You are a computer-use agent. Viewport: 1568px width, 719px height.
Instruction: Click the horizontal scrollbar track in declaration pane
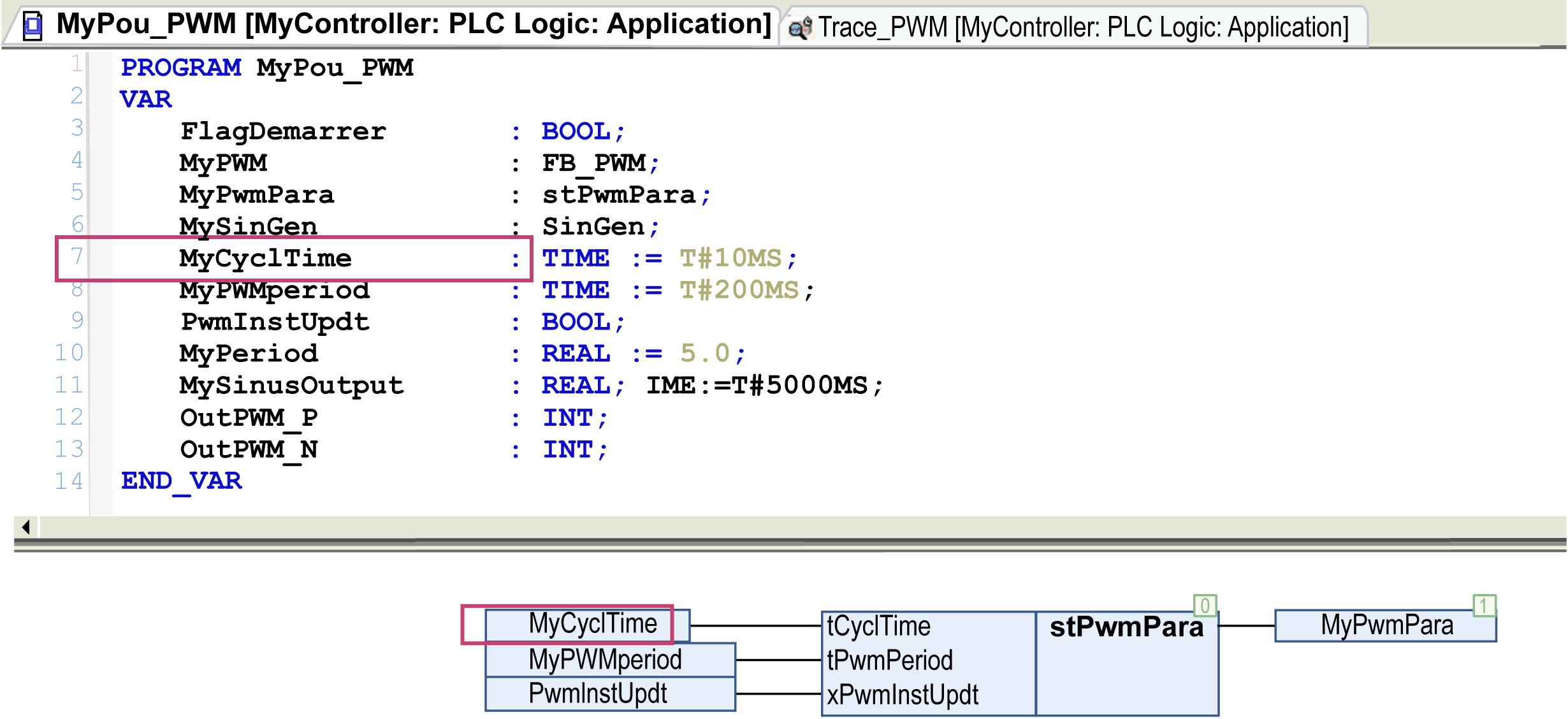click(803, 527)
